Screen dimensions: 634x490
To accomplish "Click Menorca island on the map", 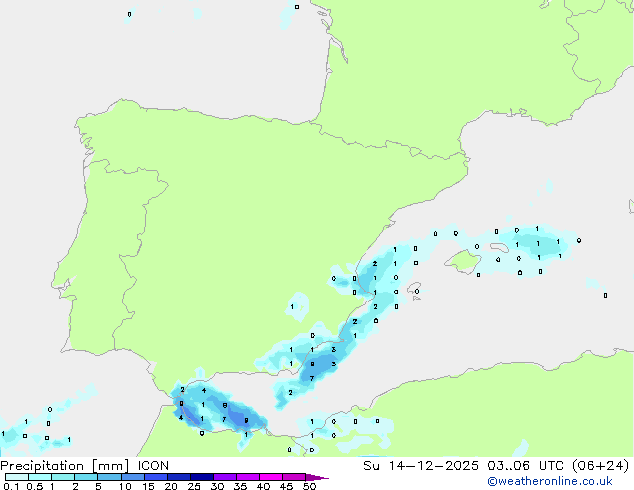I will coord(499,247).
